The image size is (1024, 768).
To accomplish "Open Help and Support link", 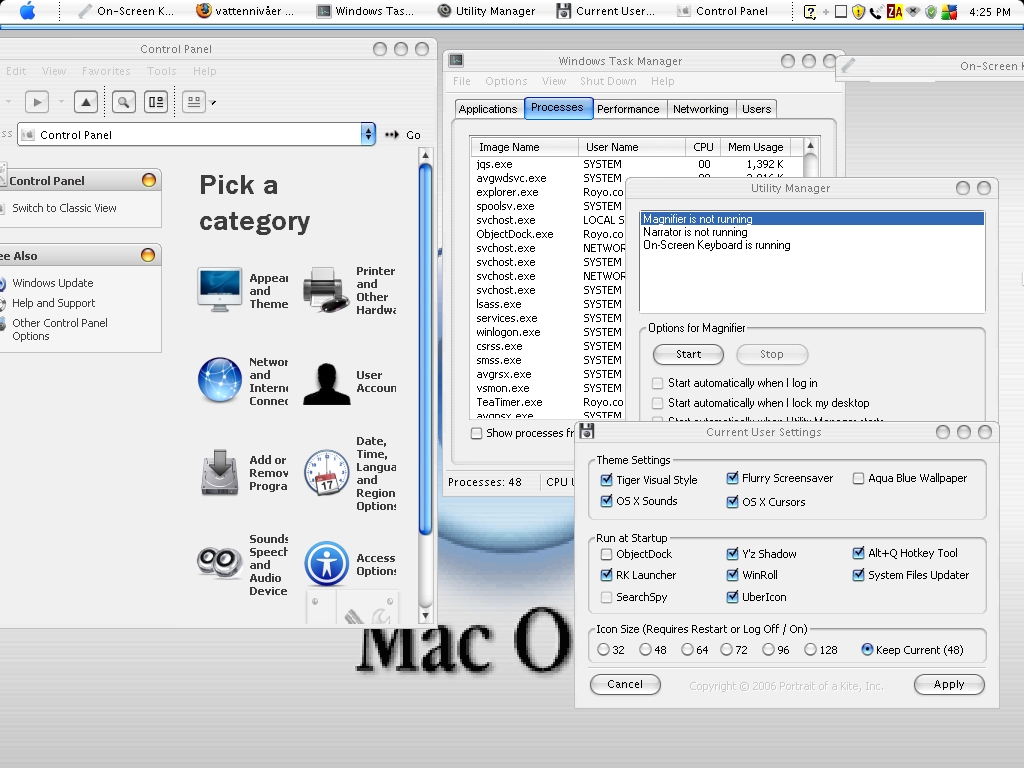I will click(54, 303).
